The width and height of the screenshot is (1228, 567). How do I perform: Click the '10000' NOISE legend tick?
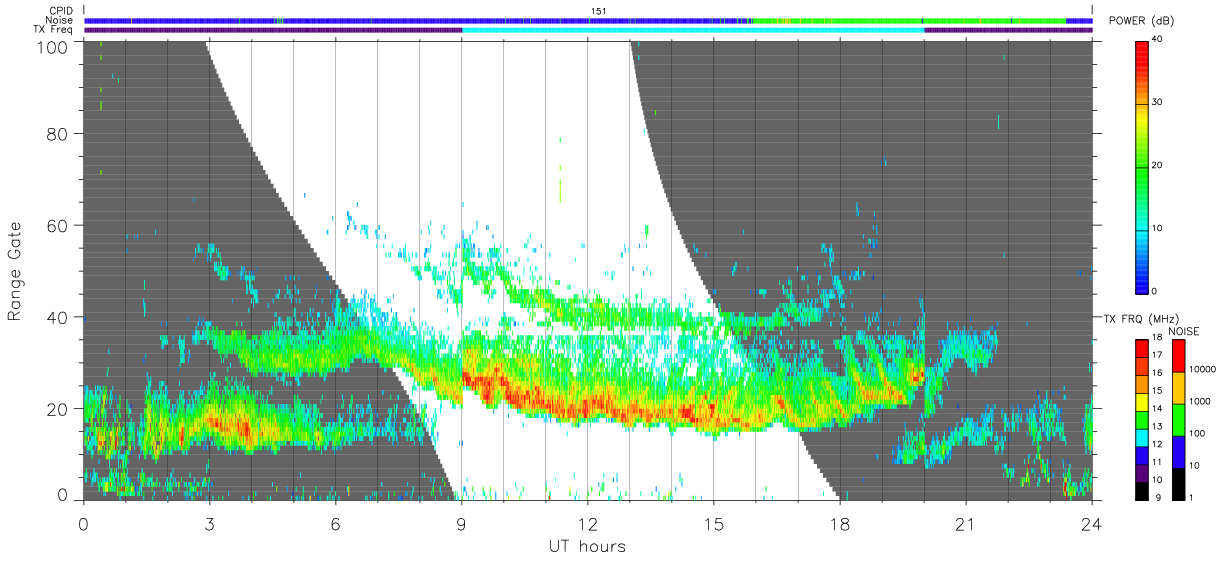1204,369
